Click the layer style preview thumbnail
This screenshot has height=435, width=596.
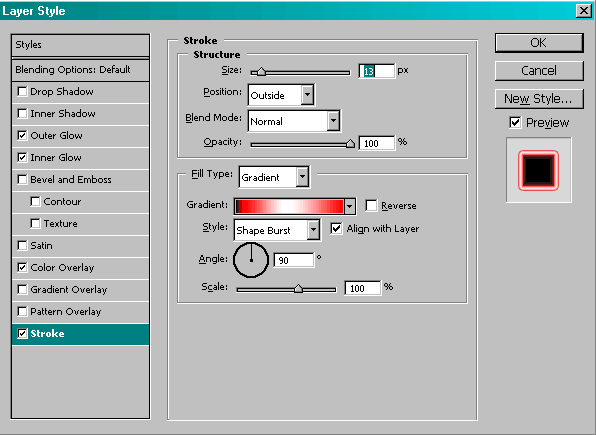pos(539,170)
